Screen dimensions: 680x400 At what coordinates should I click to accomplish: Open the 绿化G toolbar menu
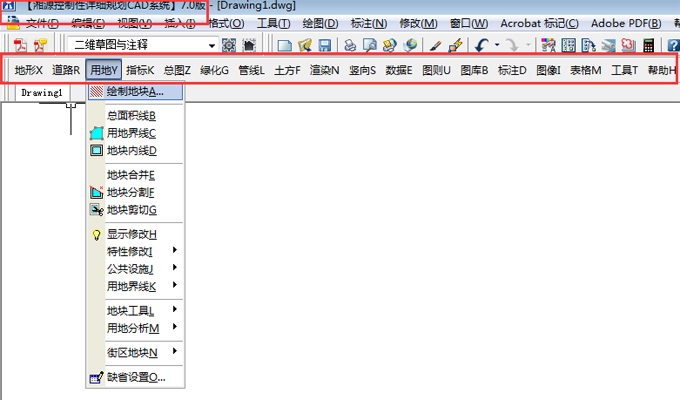(215, 70)
